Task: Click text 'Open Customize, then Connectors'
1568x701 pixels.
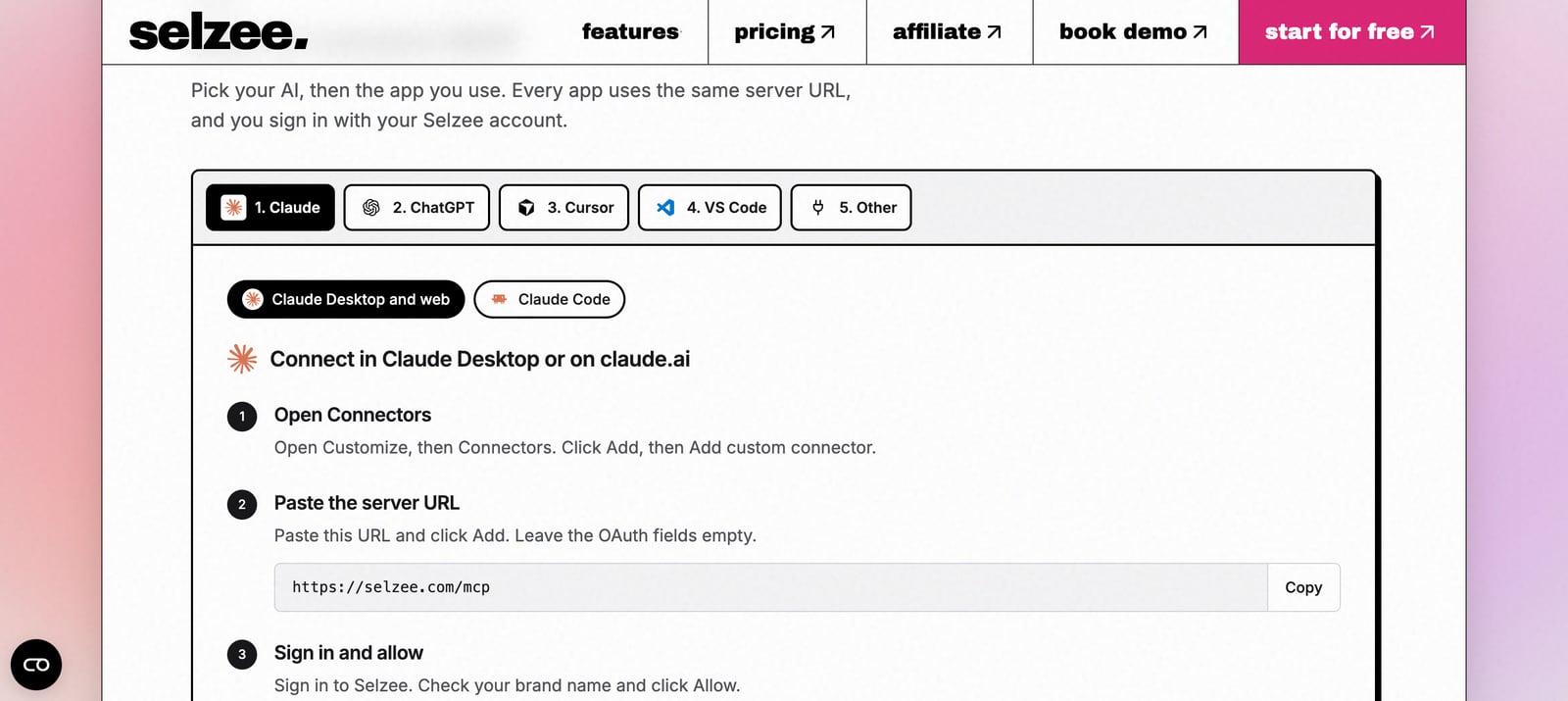Action: tap(416, 447)
